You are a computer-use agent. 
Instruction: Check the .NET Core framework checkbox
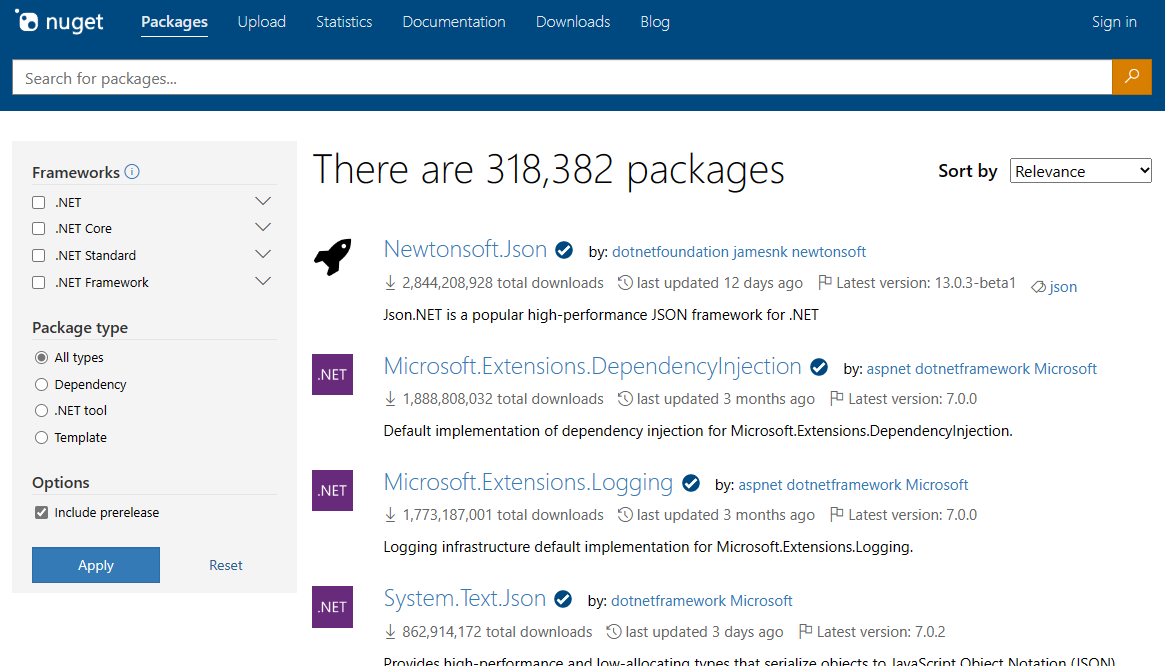click(x=39, y=228)
